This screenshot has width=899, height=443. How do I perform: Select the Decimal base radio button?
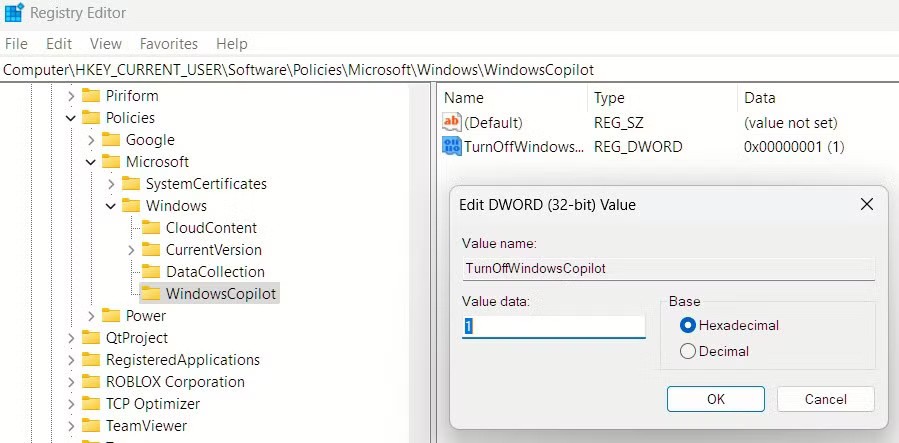click(x=687, y=351)
